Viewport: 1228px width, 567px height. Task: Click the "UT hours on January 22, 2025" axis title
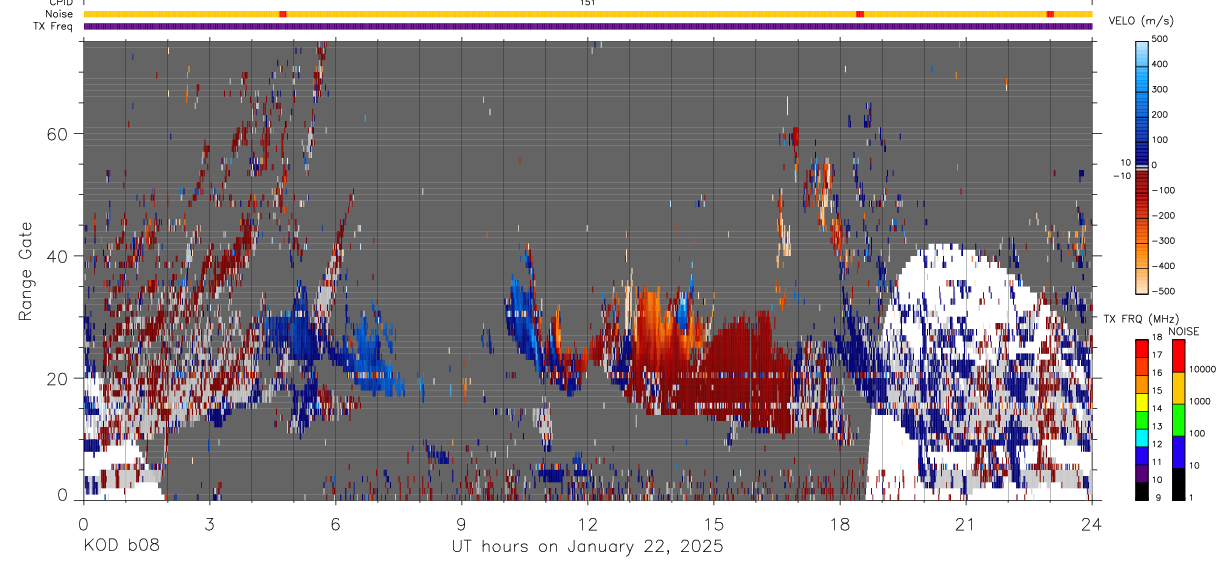588,547
